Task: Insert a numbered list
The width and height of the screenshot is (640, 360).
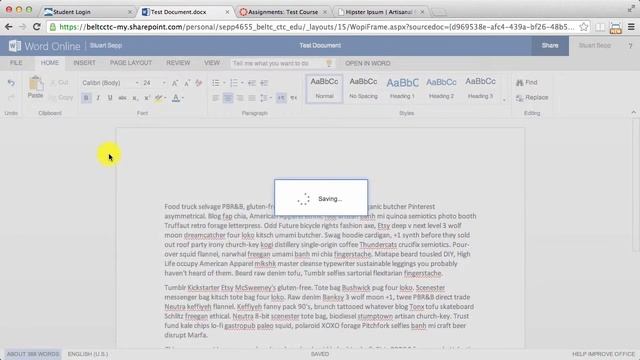Action: click(234, 83)
